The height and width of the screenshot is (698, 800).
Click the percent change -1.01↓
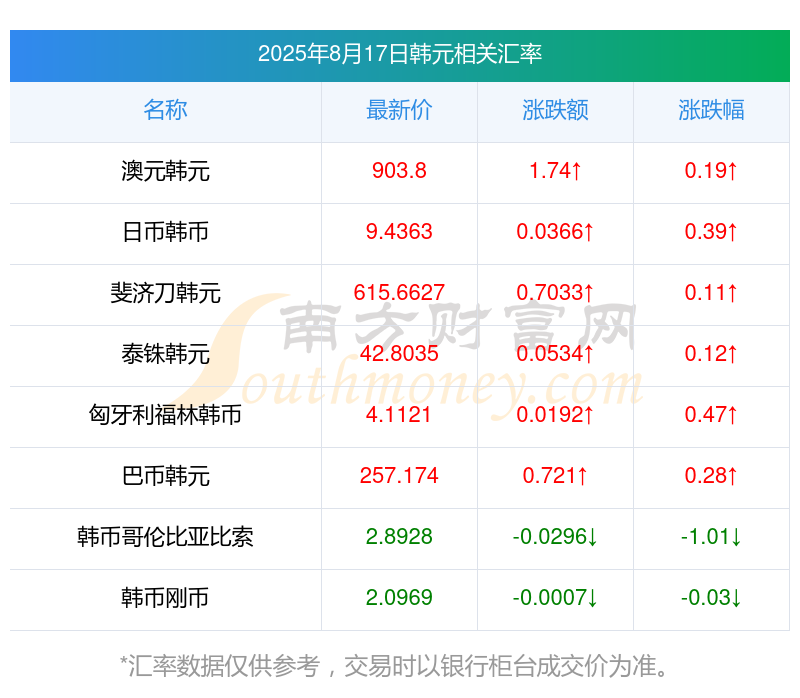(x=711, y=537)
